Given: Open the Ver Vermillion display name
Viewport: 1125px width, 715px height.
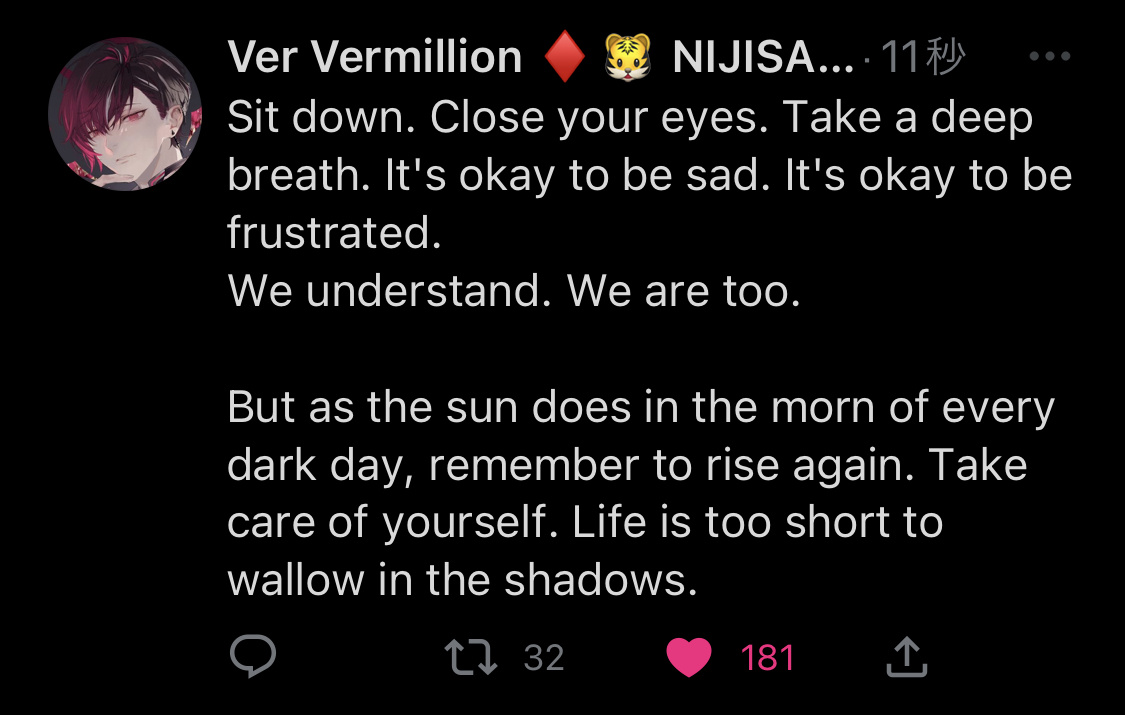Looking at the screenshot, I should click(375, 57).
